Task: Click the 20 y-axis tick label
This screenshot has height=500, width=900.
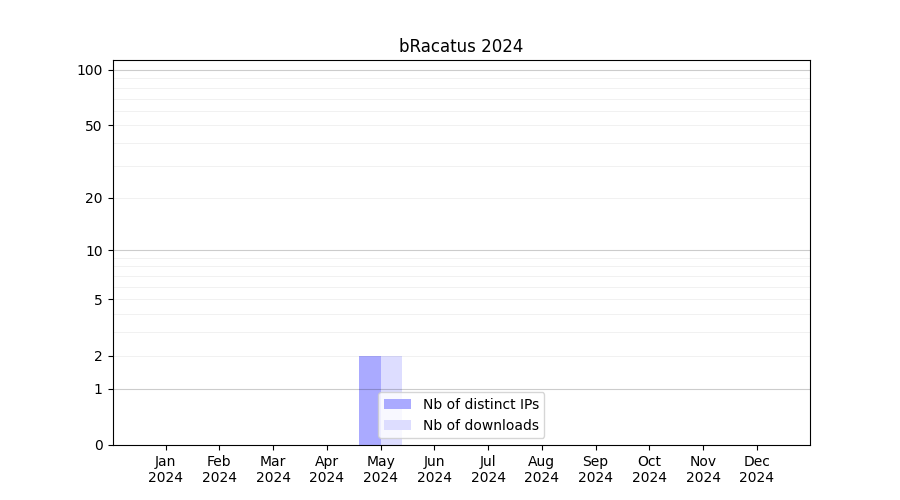Action: [94, 198]
